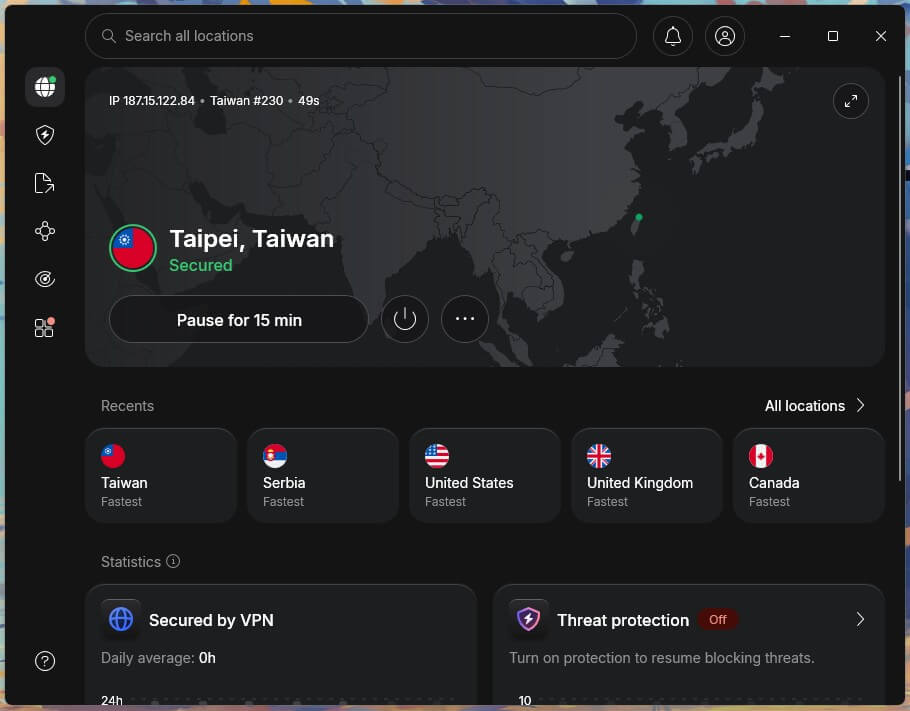The height and width of the screenshot is (711, 910).
Task: Click the green Taiwan marker on the map
Action: [639, 217]
